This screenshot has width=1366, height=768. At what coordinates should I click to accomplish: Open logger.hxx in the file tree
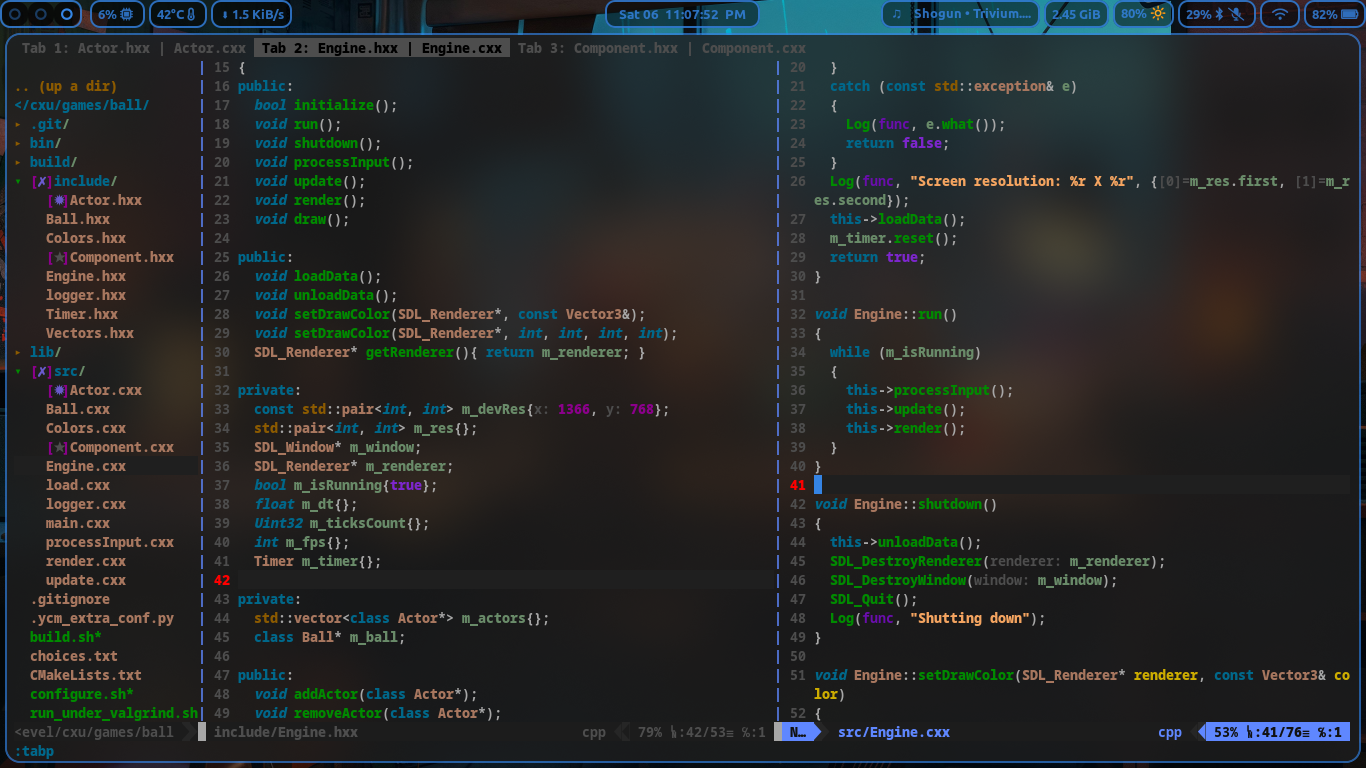86,295
